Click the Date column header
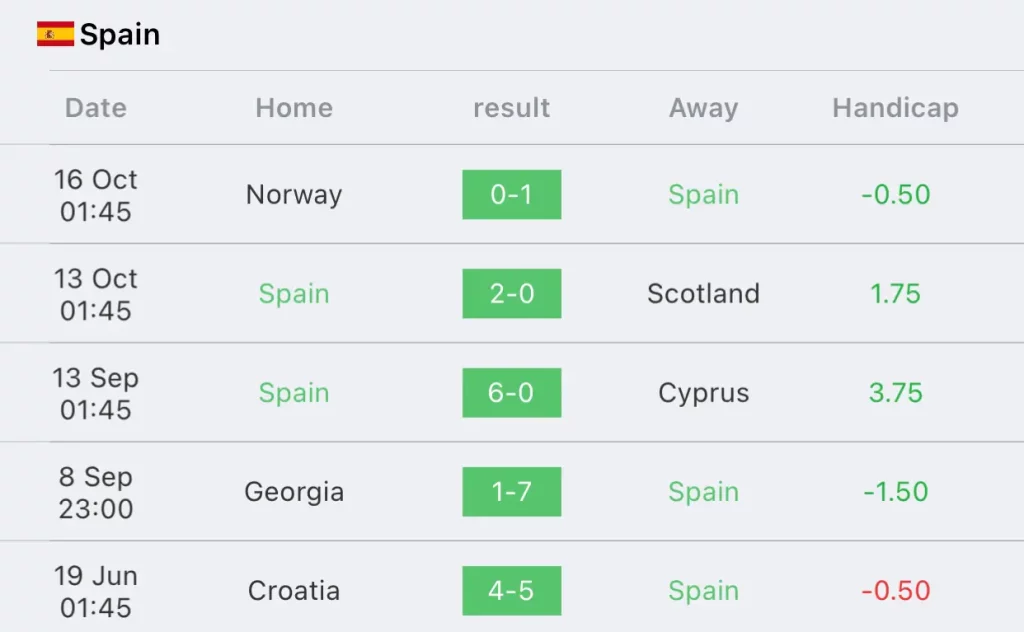Viewport: 1024px width, 632px height. point(96,108)
